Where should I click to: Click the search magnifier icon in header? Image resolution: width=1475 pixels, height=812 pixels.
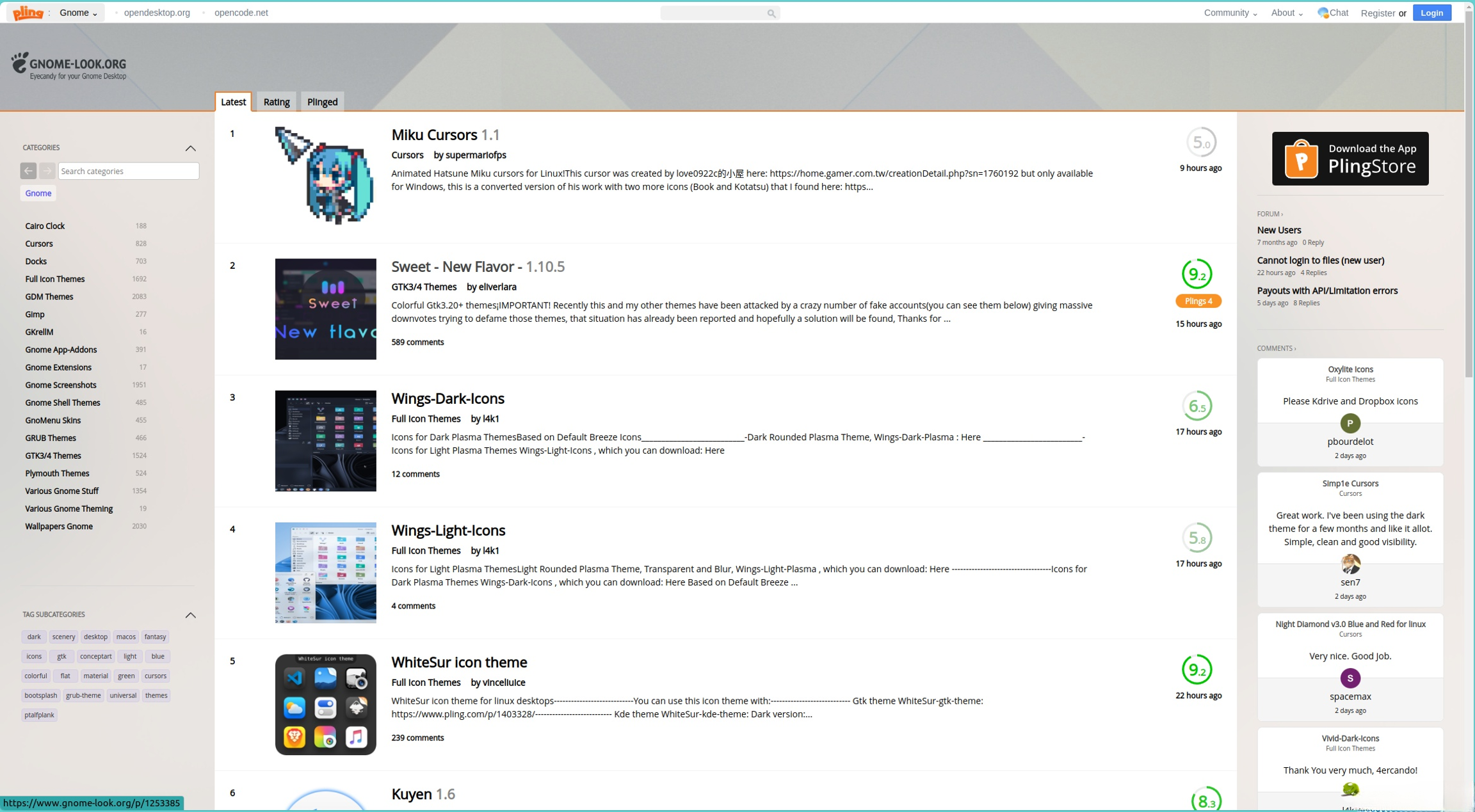(771, 13)
